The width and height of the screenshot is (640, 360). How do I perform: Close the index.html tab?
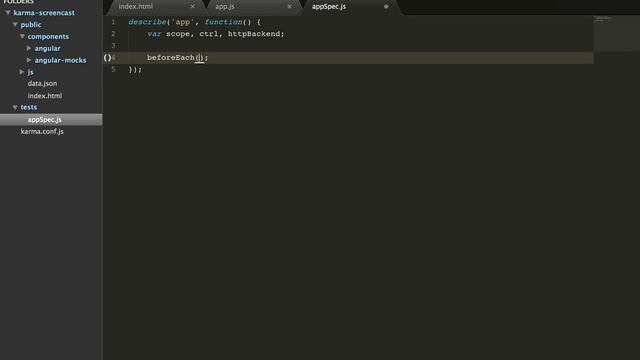(x=193, y=7)
